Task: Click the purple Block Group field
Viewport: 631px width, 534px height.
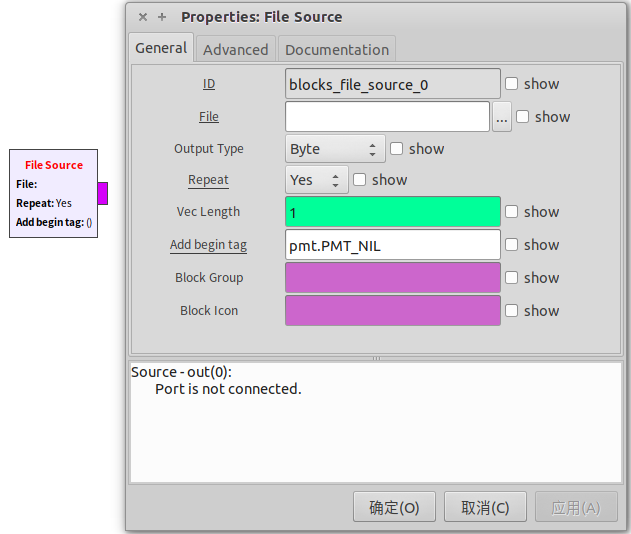Action: point(392,278)
